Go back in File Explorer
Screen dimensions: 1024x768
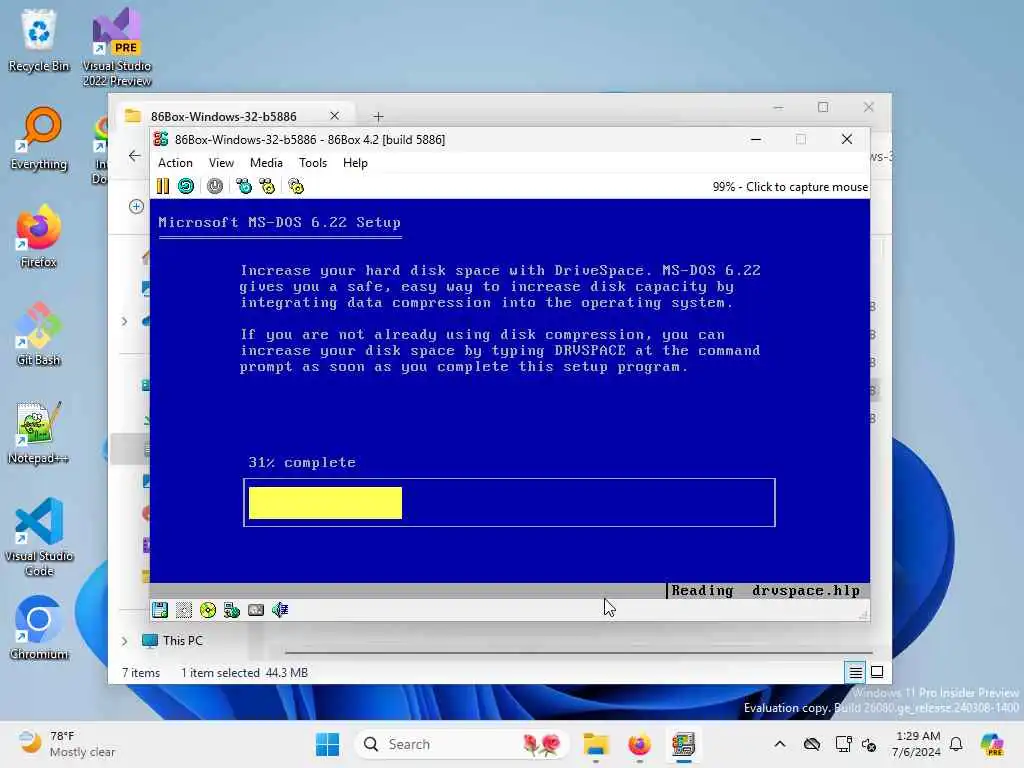(x=135, y=155)
